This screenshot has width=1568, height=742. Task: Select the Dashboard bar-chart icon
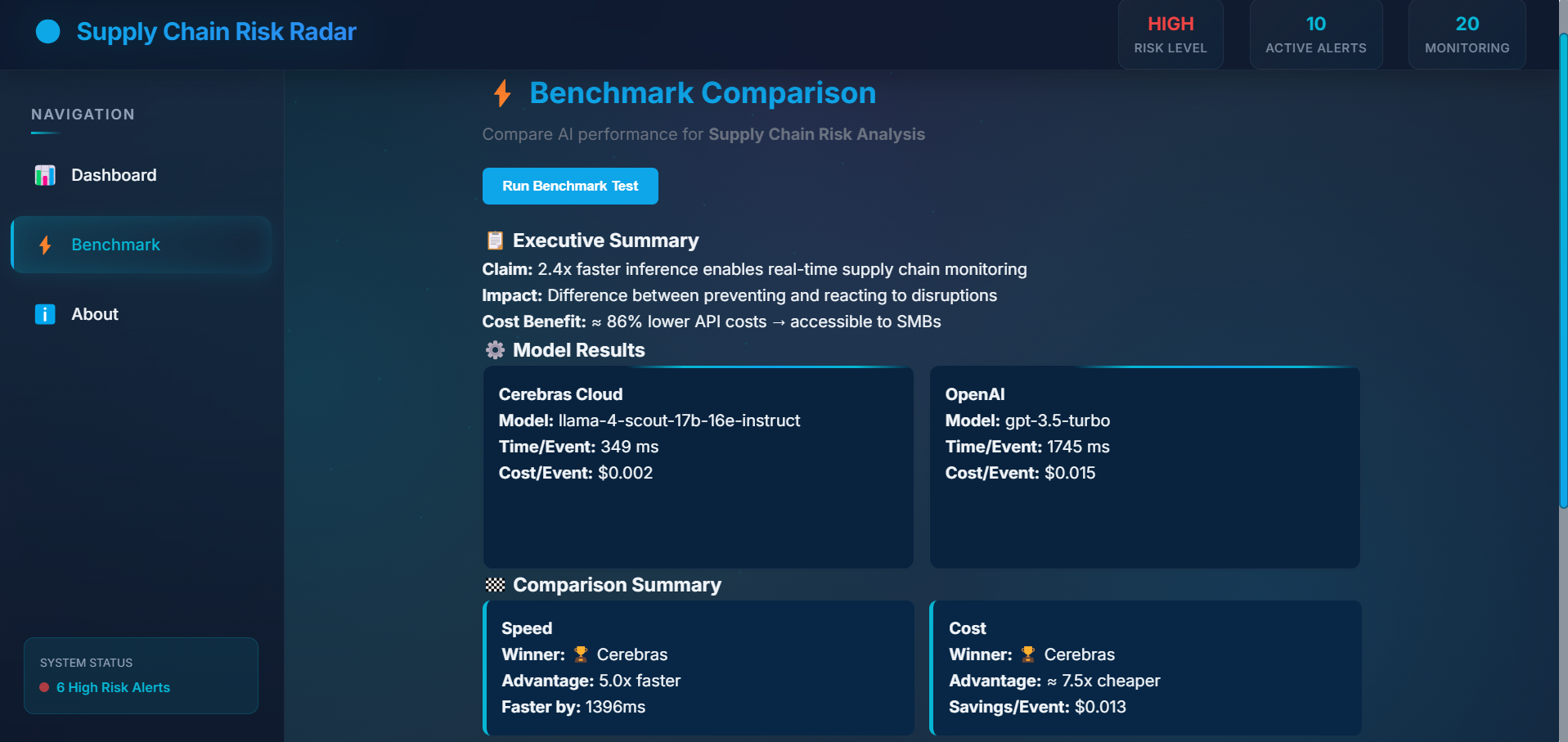[45, 175]
